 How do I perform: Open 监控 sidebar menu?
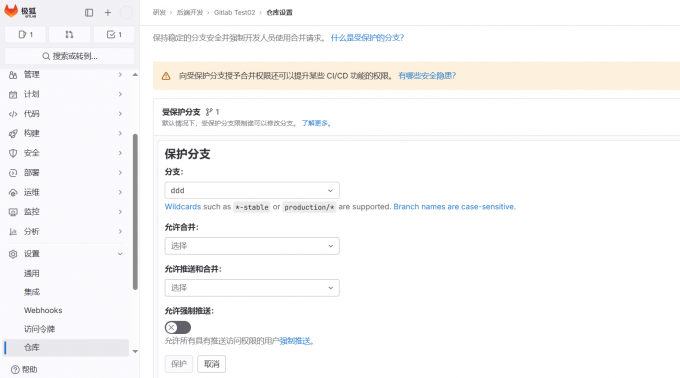(66, 212)
